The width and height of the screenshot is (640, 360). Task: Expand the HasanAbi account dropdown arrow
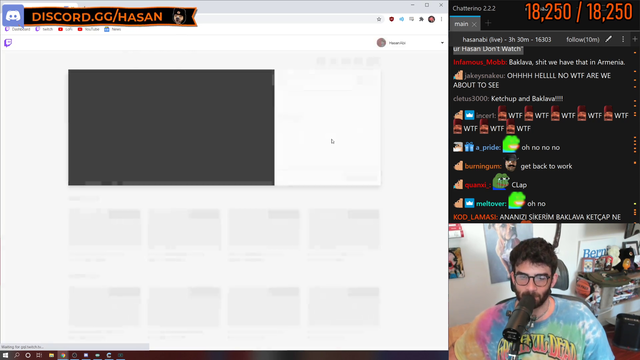(x=442, y=43)
